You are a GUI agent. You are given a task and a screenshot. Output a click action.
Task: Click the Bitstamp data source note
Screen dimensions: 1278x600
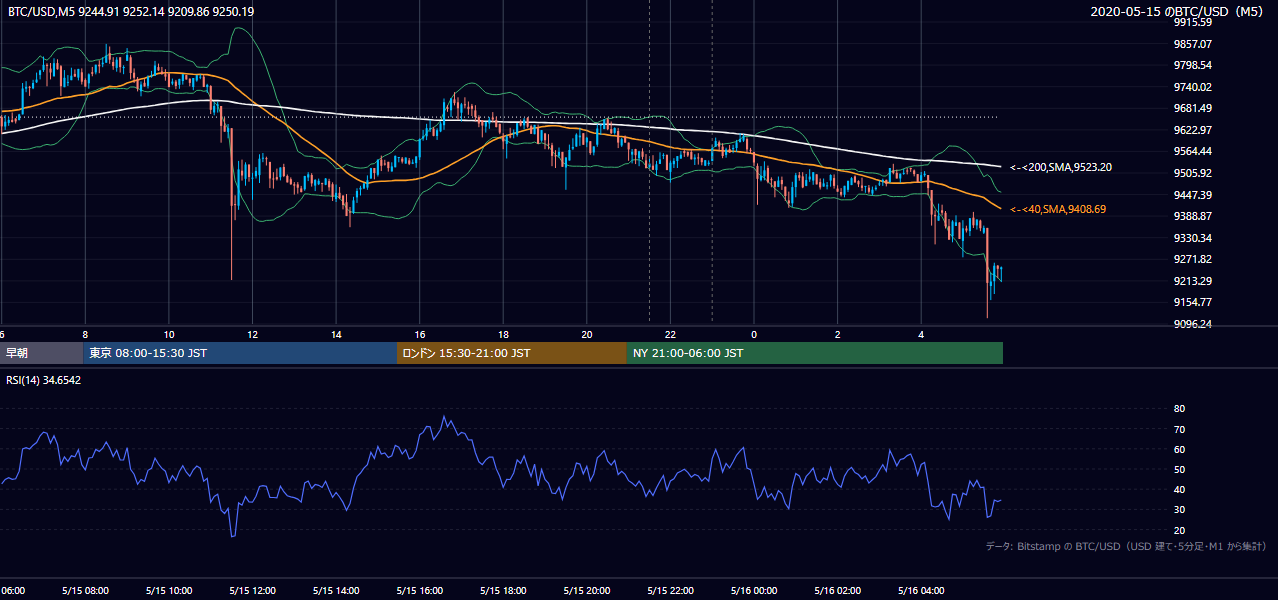click(1126, 547)
